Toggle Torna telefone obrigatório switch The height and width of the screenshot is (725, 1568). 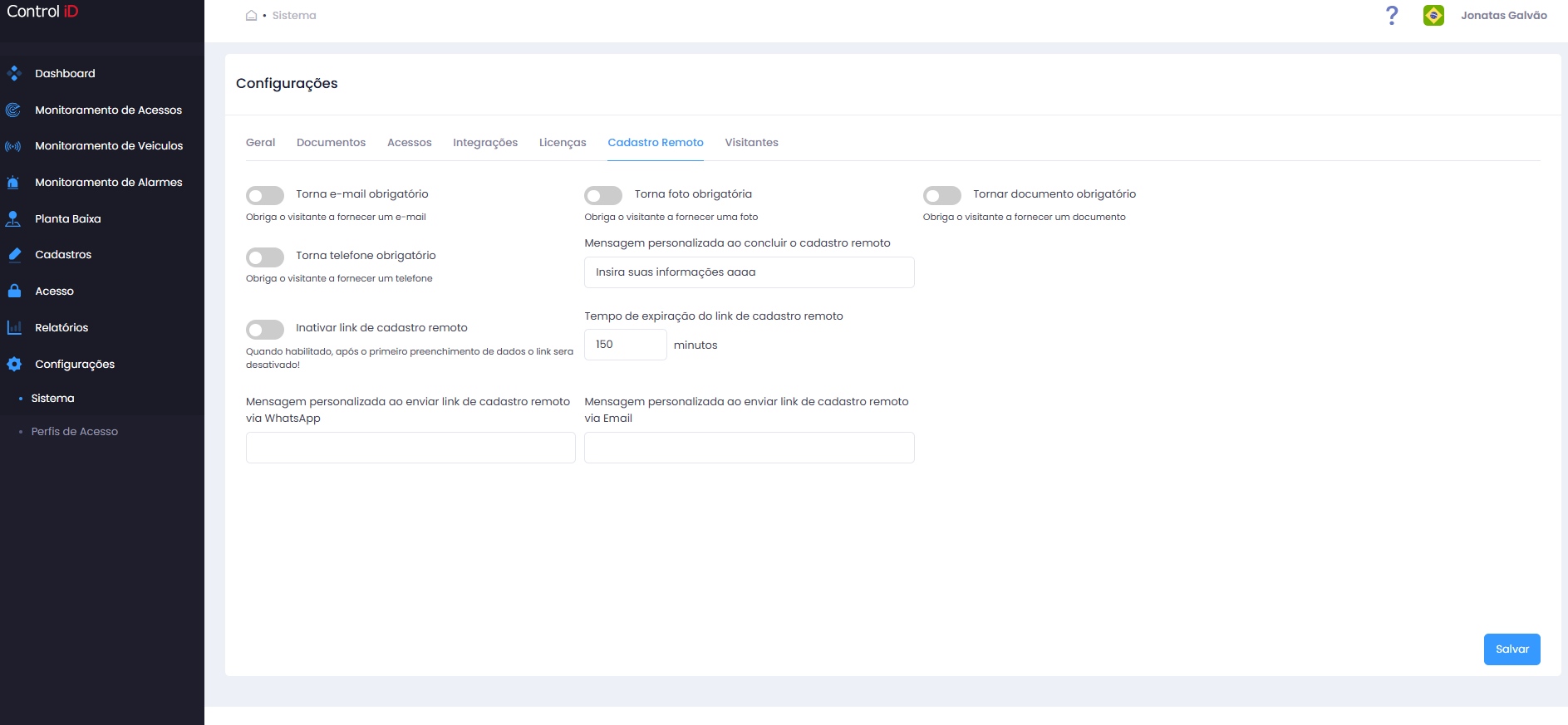[x=265, y=257]
